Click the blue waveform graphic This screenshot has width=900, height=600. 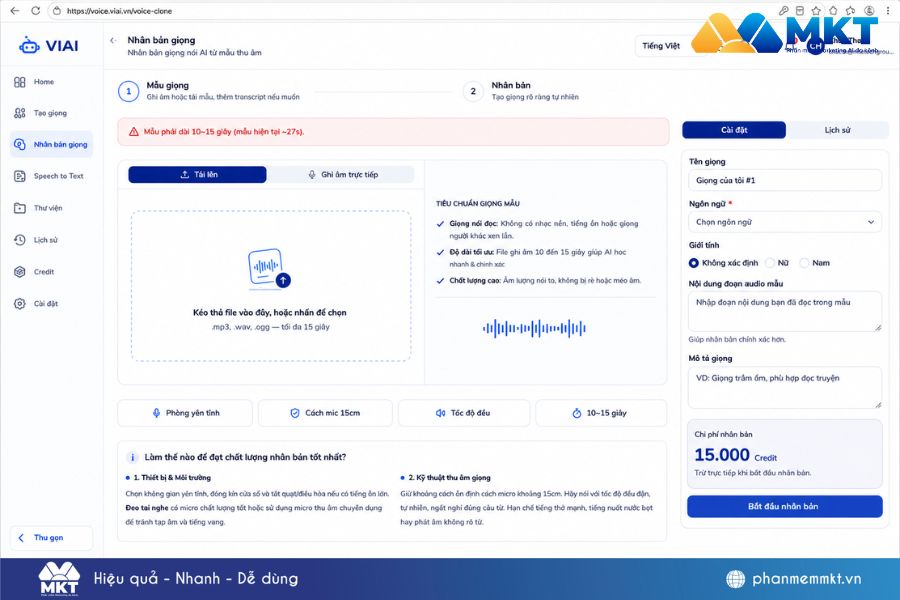pyautogui.click(x=534, y=328)
